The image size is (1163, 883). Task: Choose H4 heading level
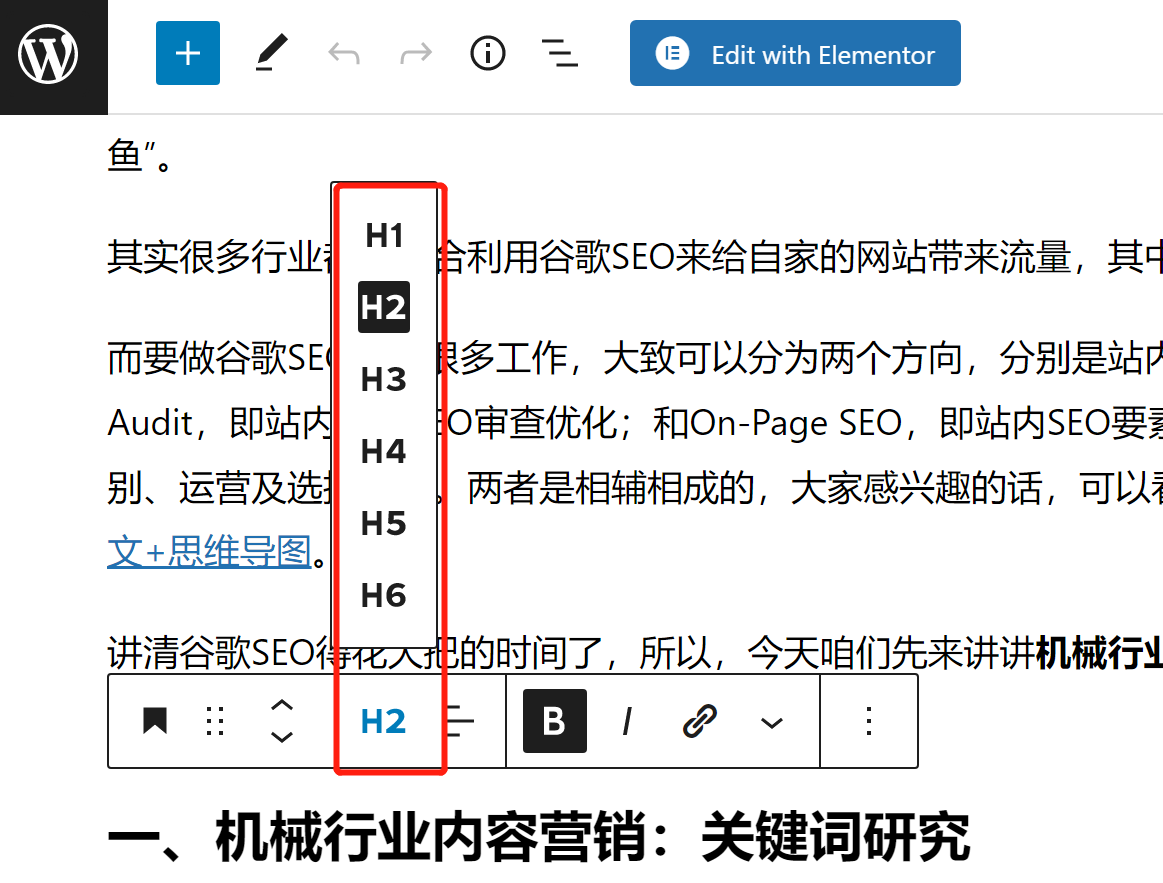click(x=384, y=451)
